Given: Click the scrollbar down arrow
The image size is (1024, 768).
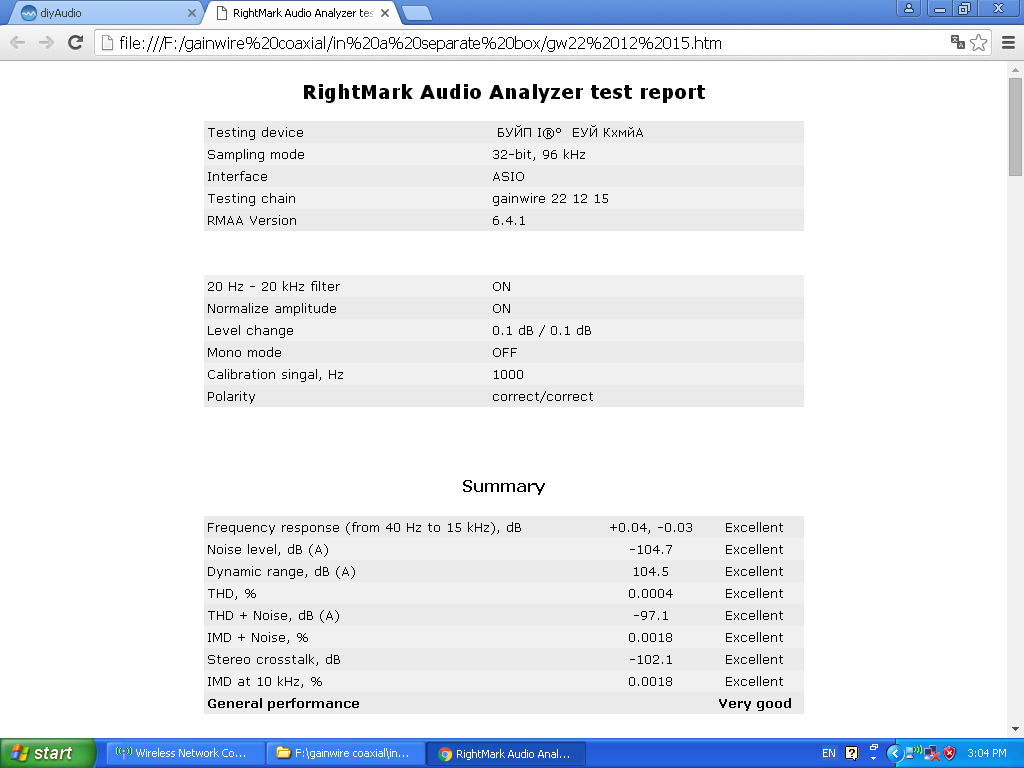Looking at the screenshot, I should click(1015, 729).
